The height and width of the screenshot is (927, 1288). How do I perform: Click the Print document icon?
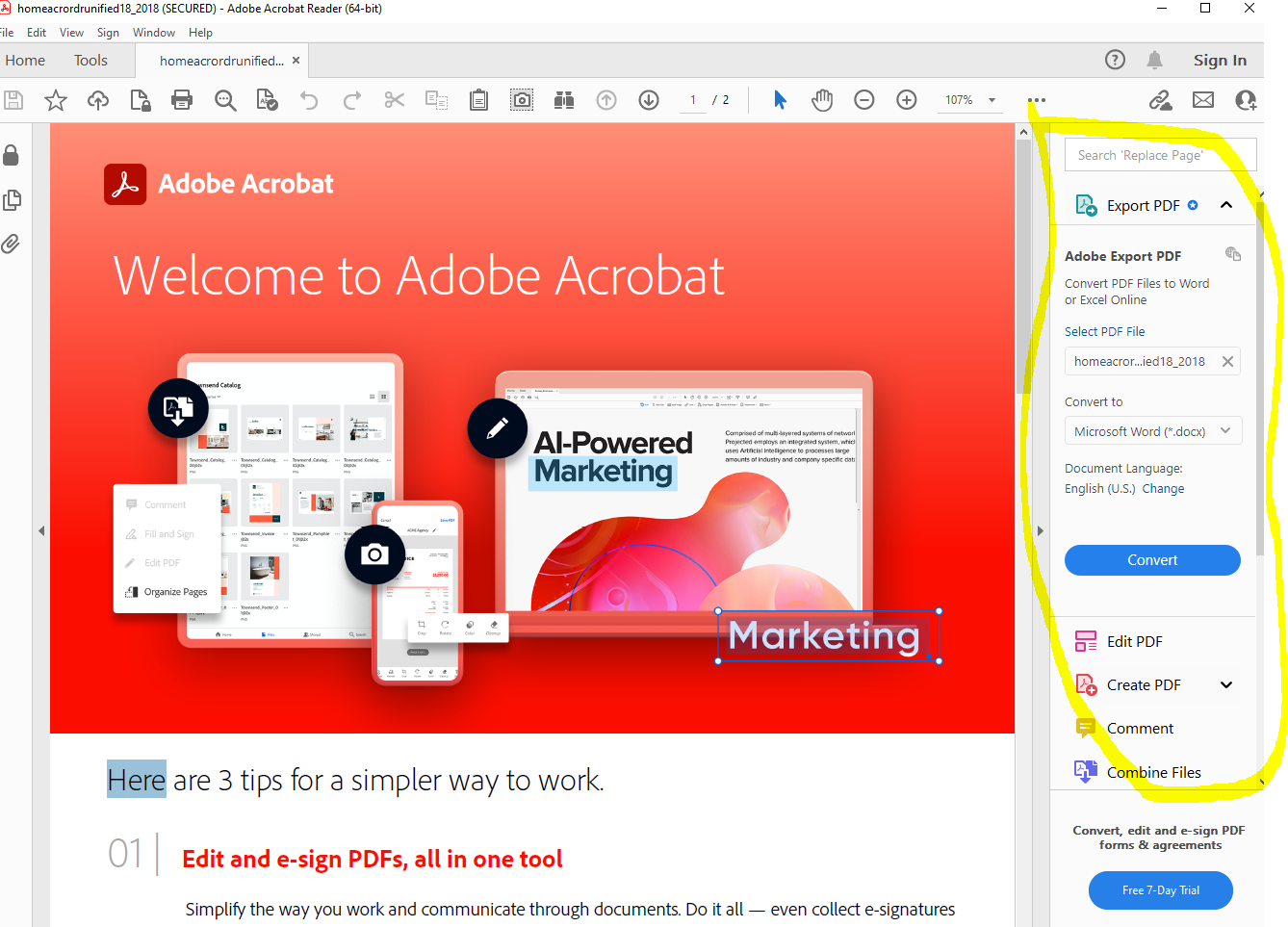182,99
